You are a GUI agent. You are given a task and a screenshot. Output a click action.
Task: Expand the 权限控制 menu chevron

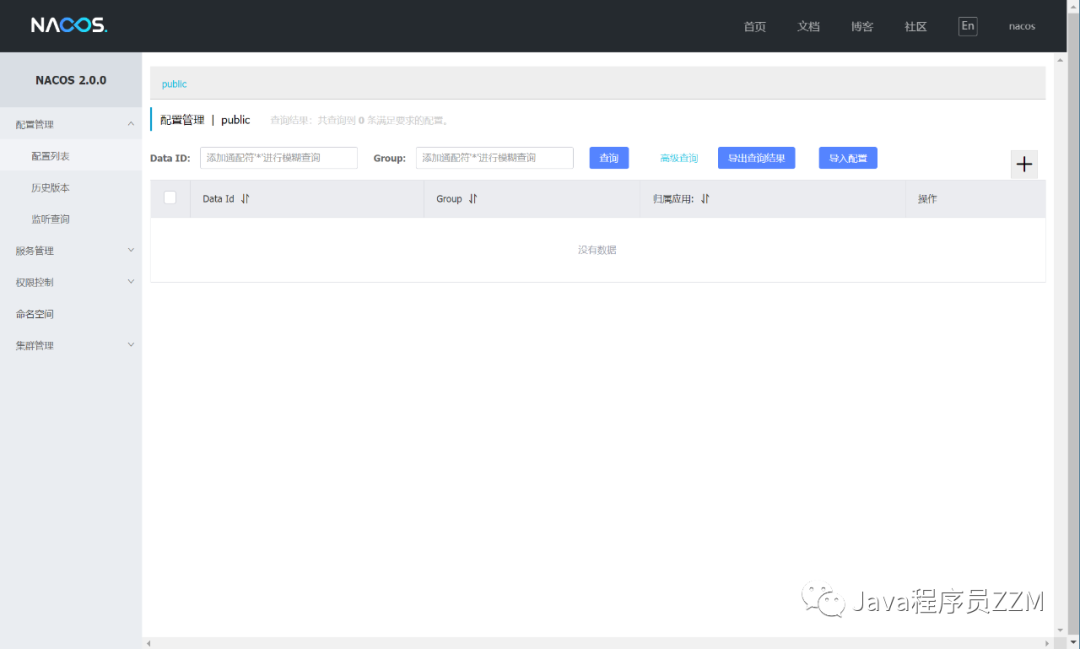click(131, 282)
